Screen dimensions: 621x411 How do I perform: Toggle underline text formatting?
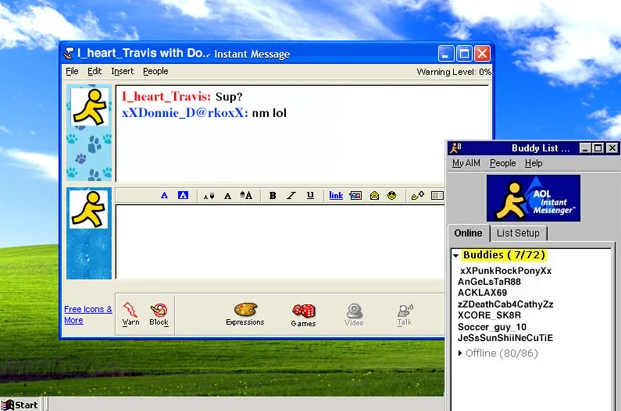(310, 196)
